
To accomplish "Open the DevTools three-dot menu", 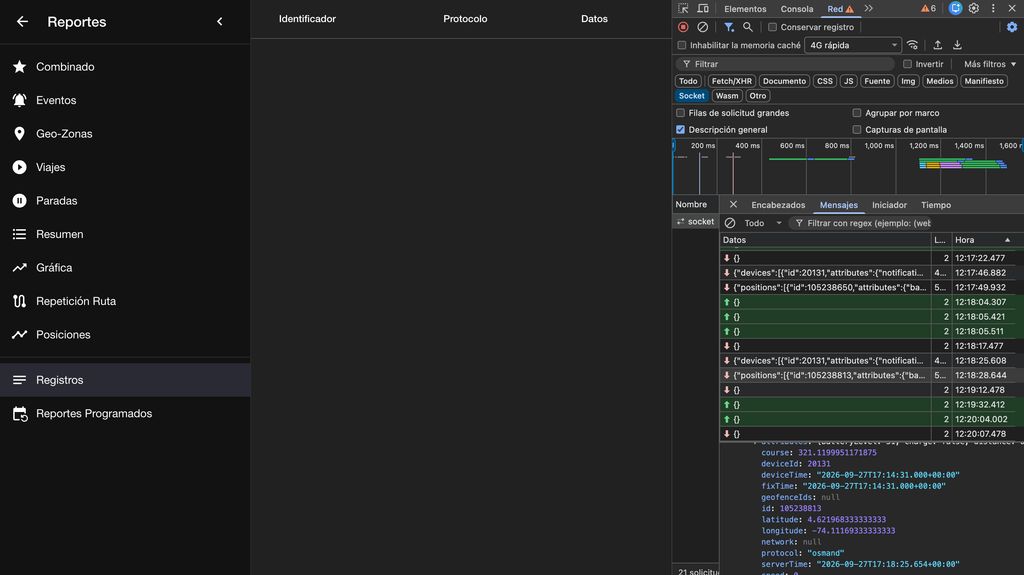I will coord(993,8).
